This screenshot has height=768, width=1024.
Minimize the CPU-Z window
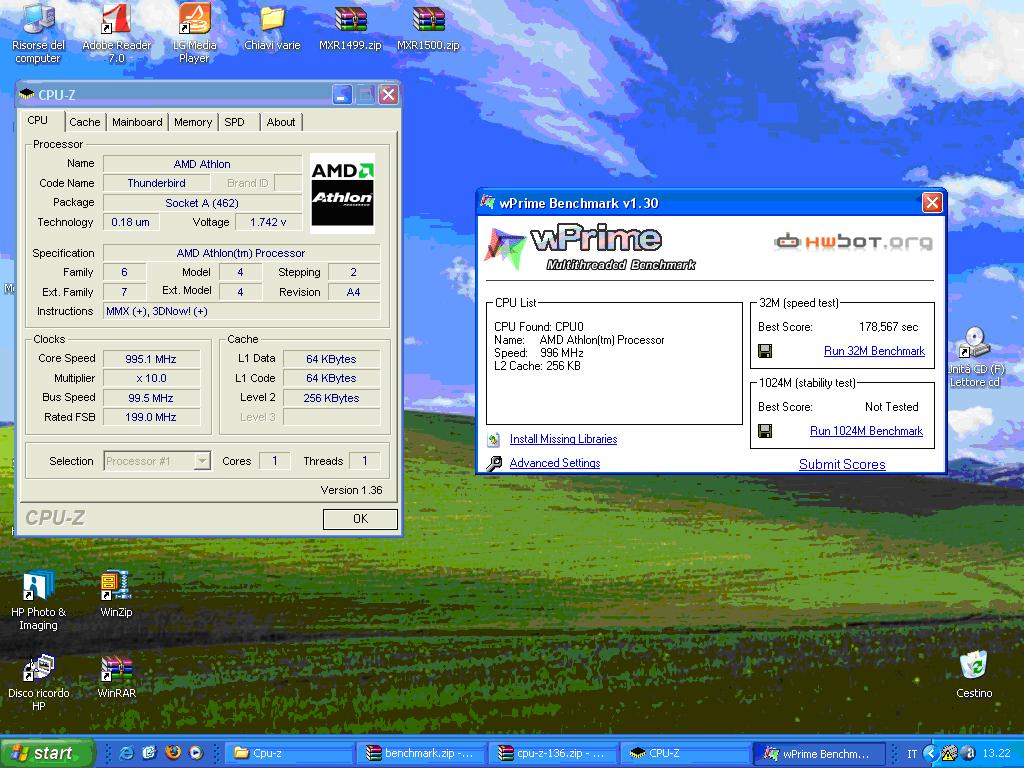coord(342,95)
